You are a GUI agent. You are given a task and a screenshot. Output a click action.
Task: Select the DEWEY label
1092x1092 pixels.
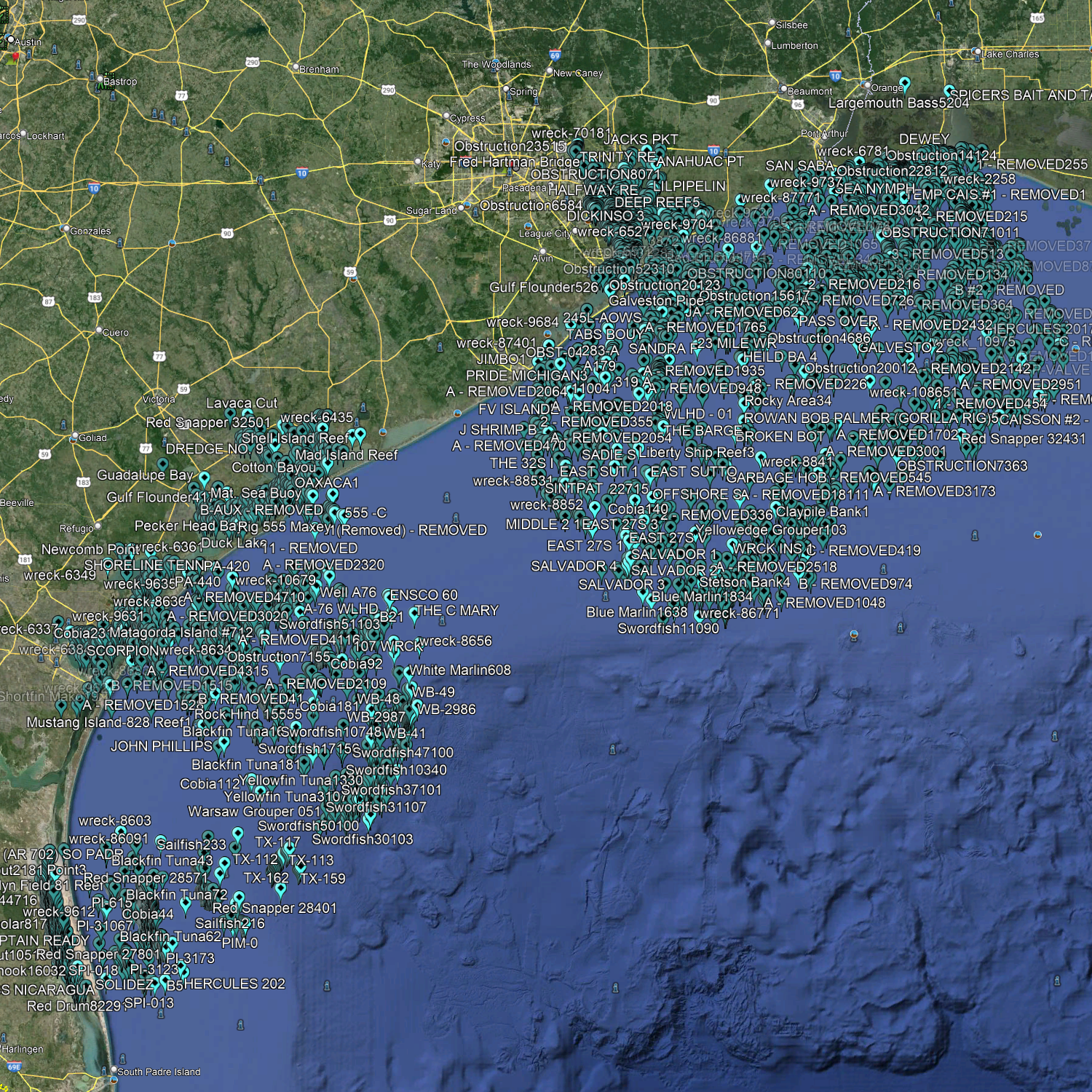click(x=925, y=139)
